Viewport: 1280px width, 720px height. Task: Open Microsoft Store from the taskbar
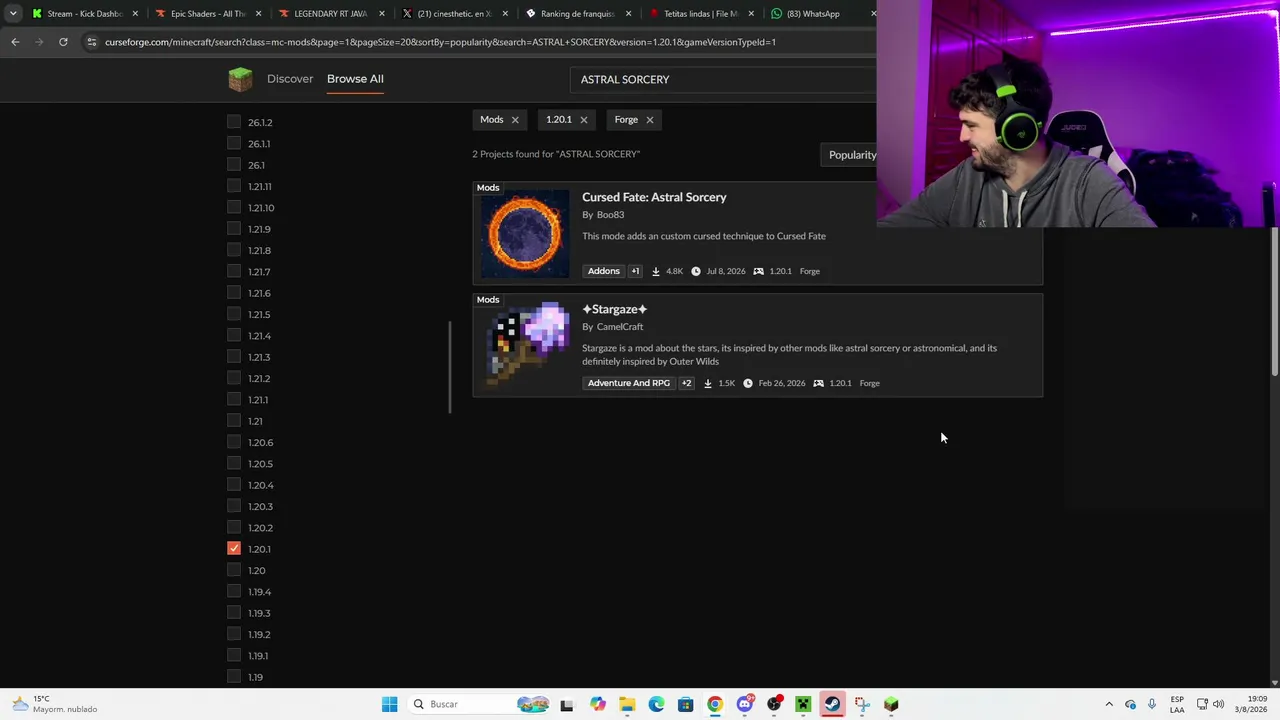click(685, 704)
